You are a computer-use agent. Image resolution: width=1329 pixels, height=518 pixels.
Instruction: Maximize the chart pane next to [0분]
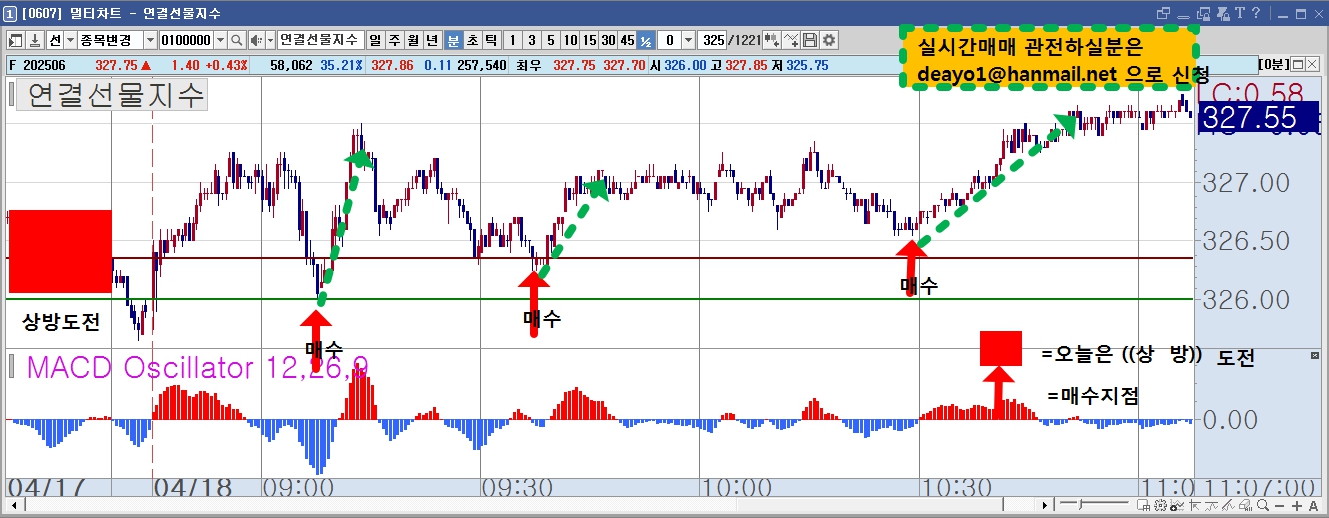tap(1298, 65)
